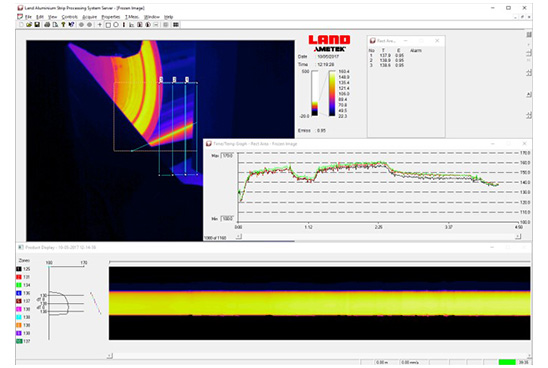Click the Max value field on graph
This screenshot has height=368, width=548.
(227, 156)
